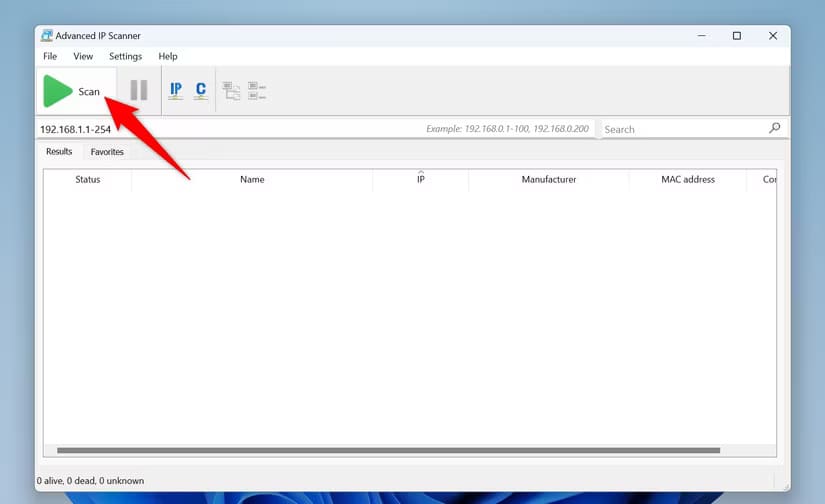The width and height of the screenshot is (825, 504).
Task: Open the File menu
Action: click(x=50, y=57)
